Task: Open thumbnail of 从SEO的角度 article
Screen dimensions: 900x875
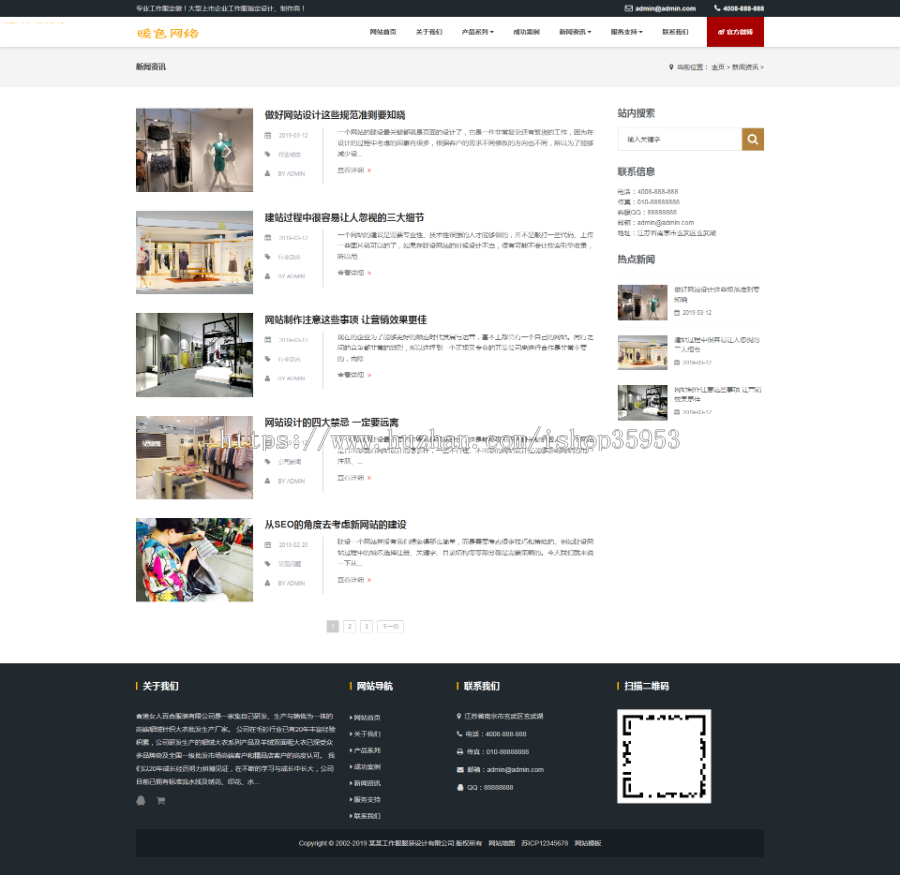Action: pyautogui.click(x=194, y=559)
